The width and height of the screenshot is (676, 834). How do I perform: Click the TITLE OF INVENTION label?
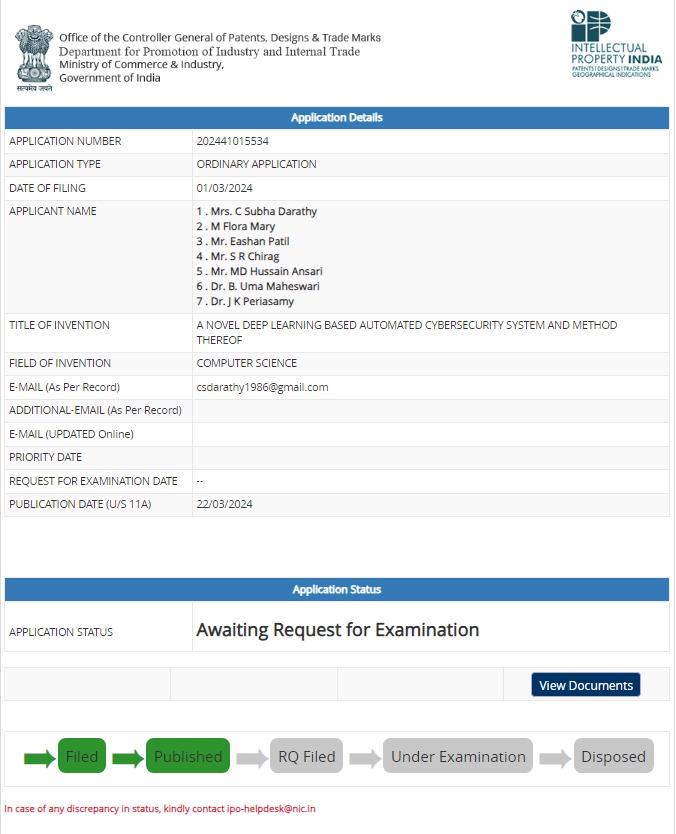(60, 325)
